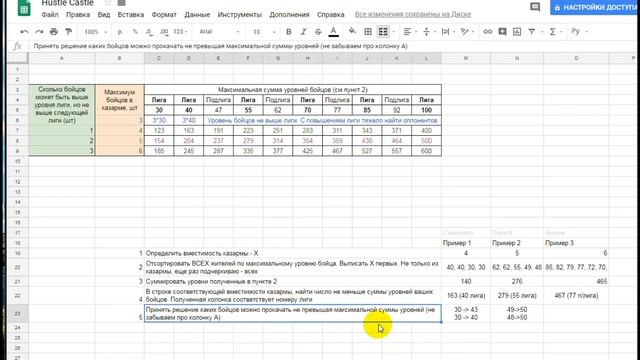Select 'Суммировать уровни полученные в пункте 2'

[x=293, y=282]
